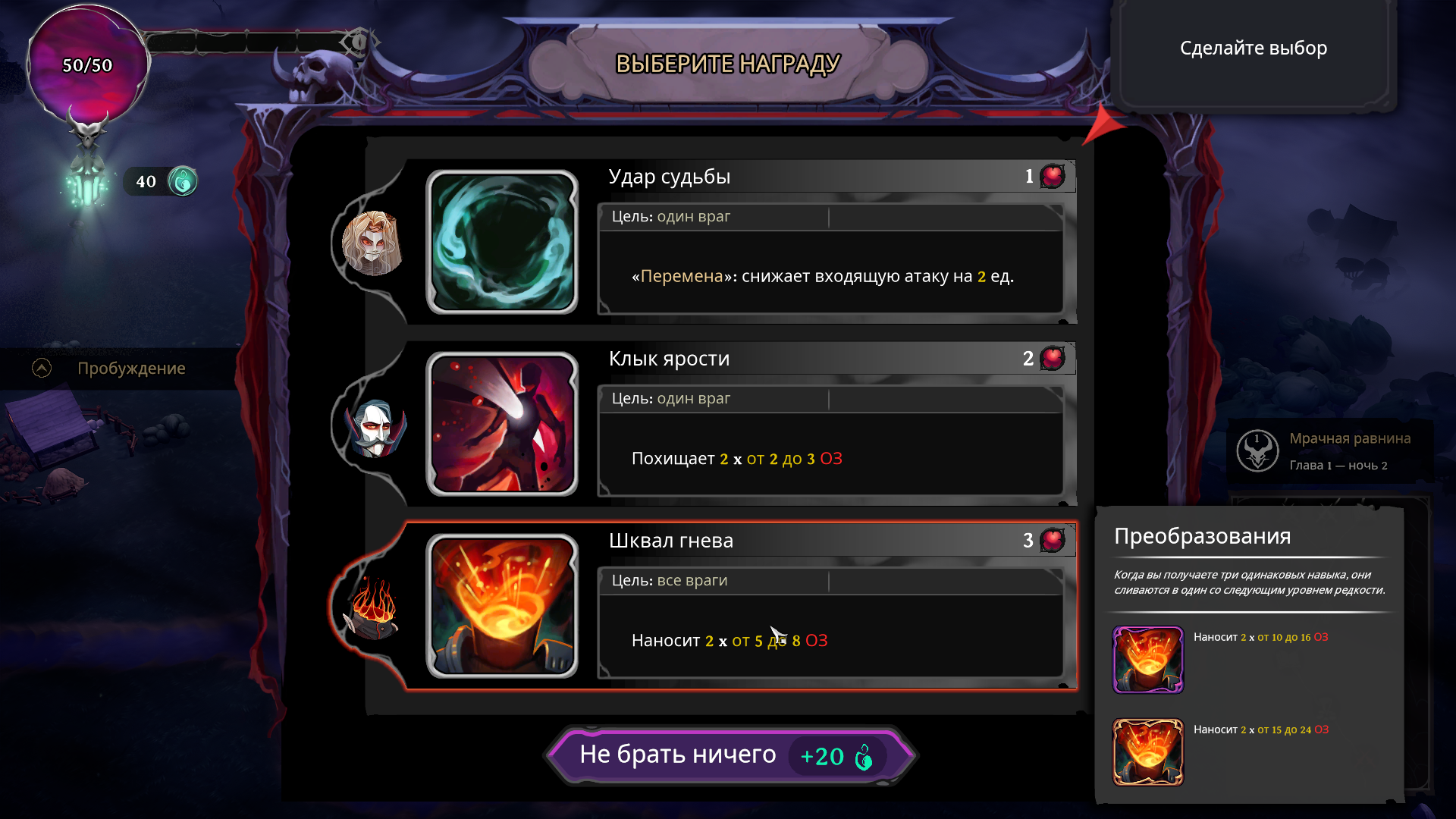Click the 50/50 health orb
Viewport: 1456px width, 819px height.
[x=87, y=64]
